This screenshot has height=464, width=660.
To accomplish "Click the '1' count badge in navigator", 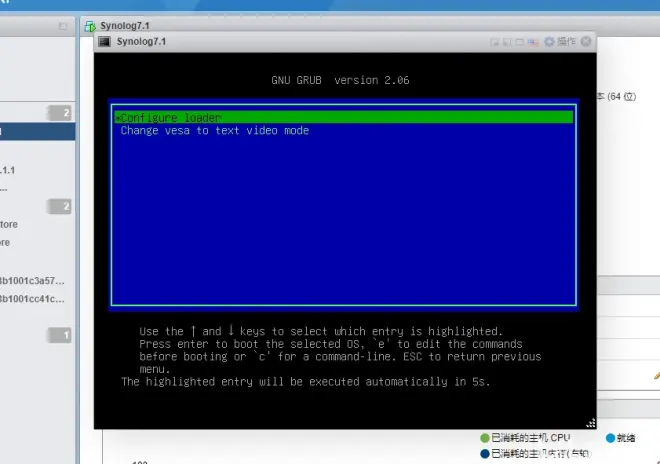I will pyautogui.click(x=59, y=335).
